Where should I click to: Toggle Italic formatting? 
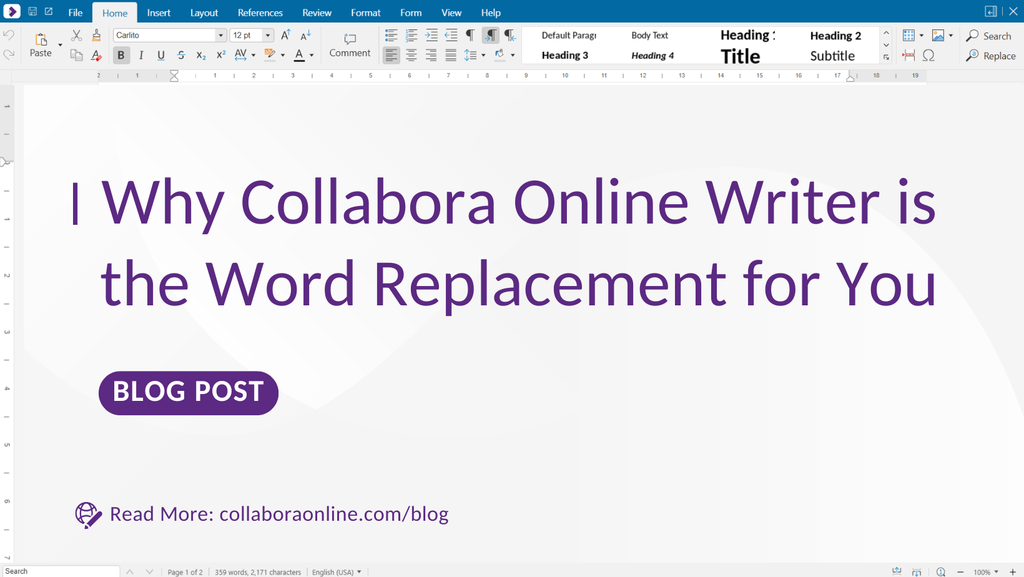141,55
